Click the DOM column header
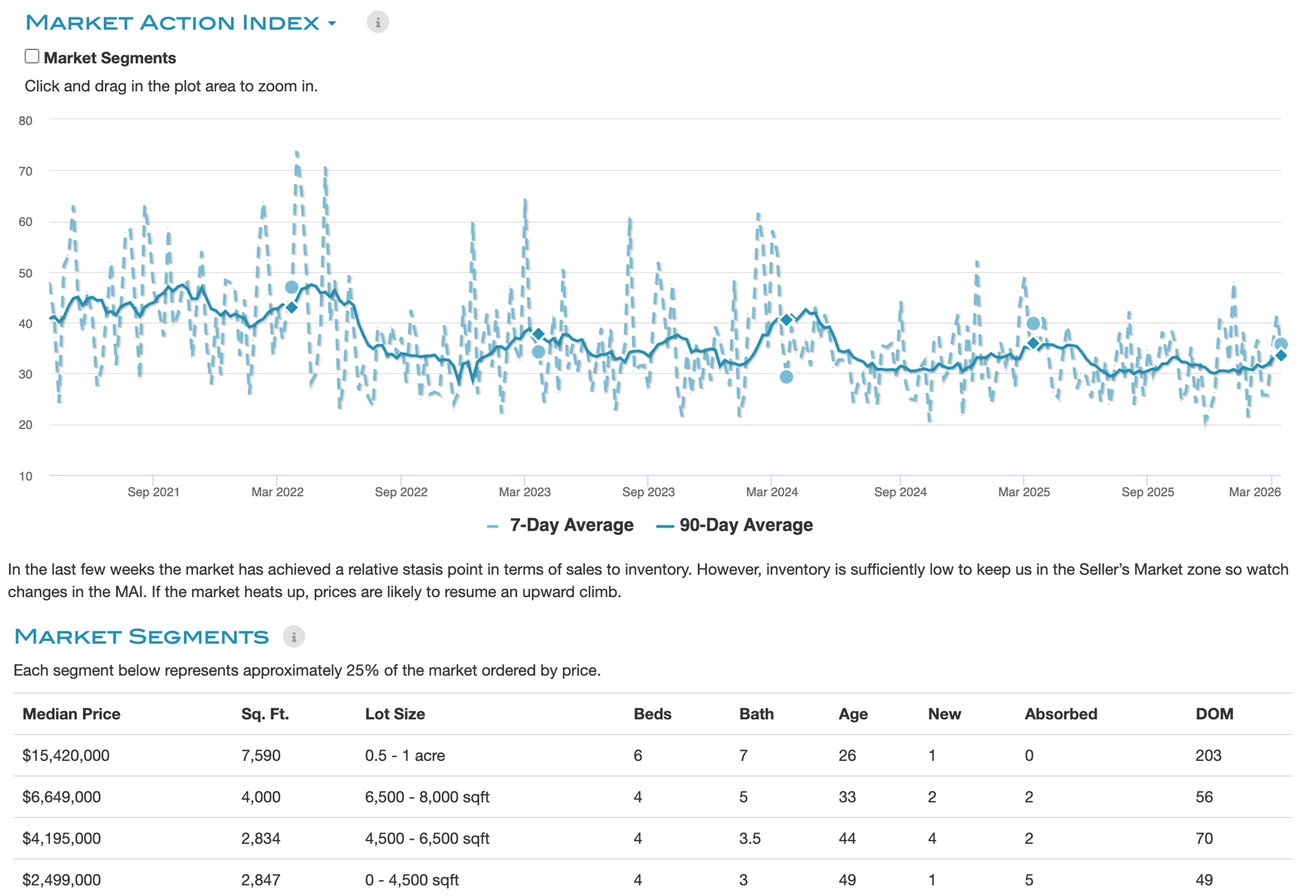Viewport: 1316px width, 896px height. click(x=1214, y=714)
